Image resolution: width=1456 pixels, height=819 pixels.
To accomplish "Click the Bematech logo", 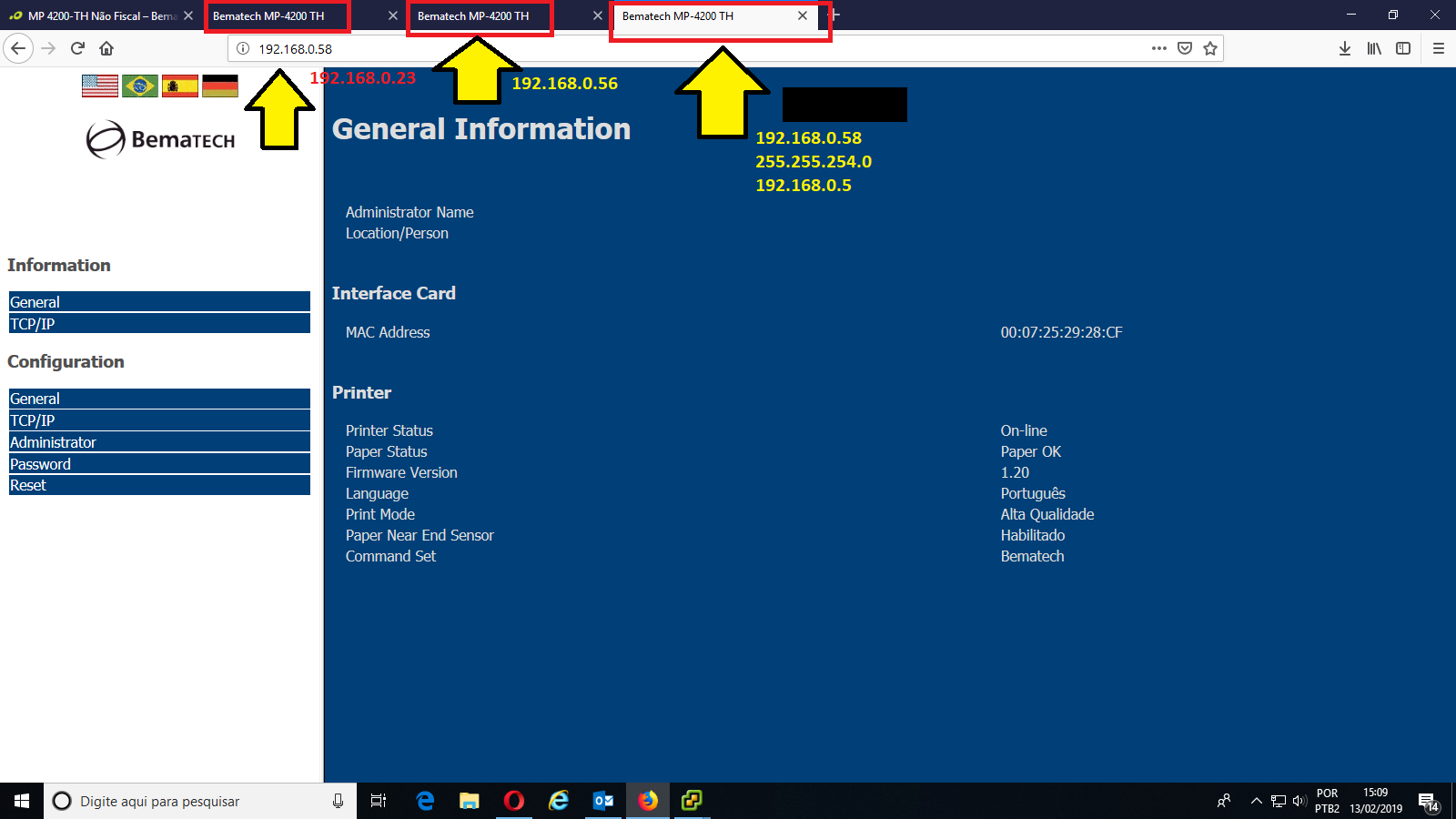I will (x=160, y=139).
